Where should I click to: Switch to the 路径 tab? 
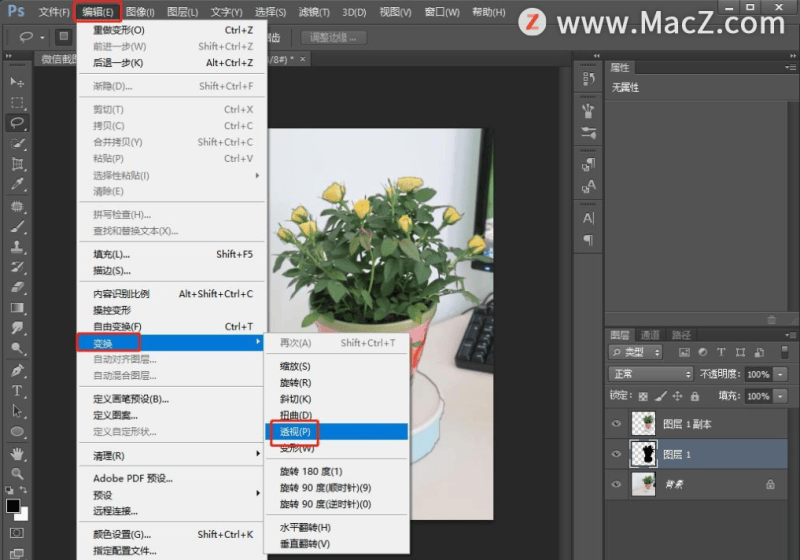pos(681,335)
